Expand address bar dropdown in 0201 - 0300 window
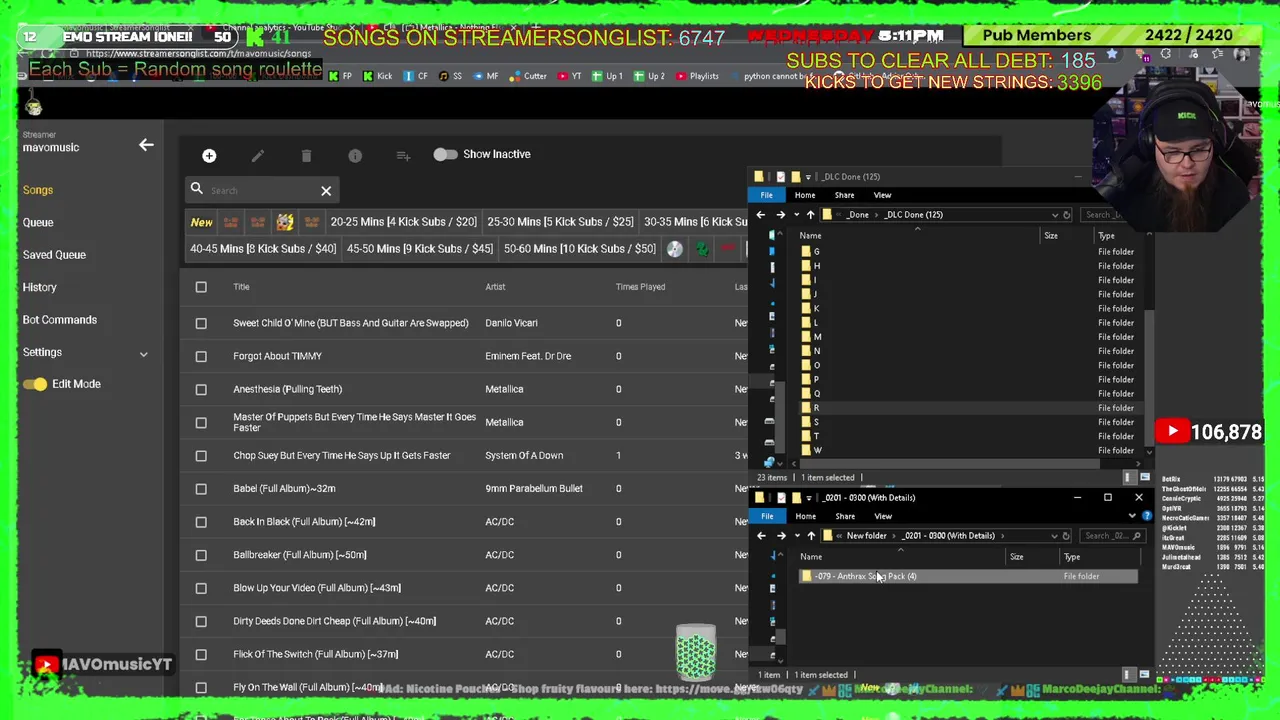 pos(1054,536)
